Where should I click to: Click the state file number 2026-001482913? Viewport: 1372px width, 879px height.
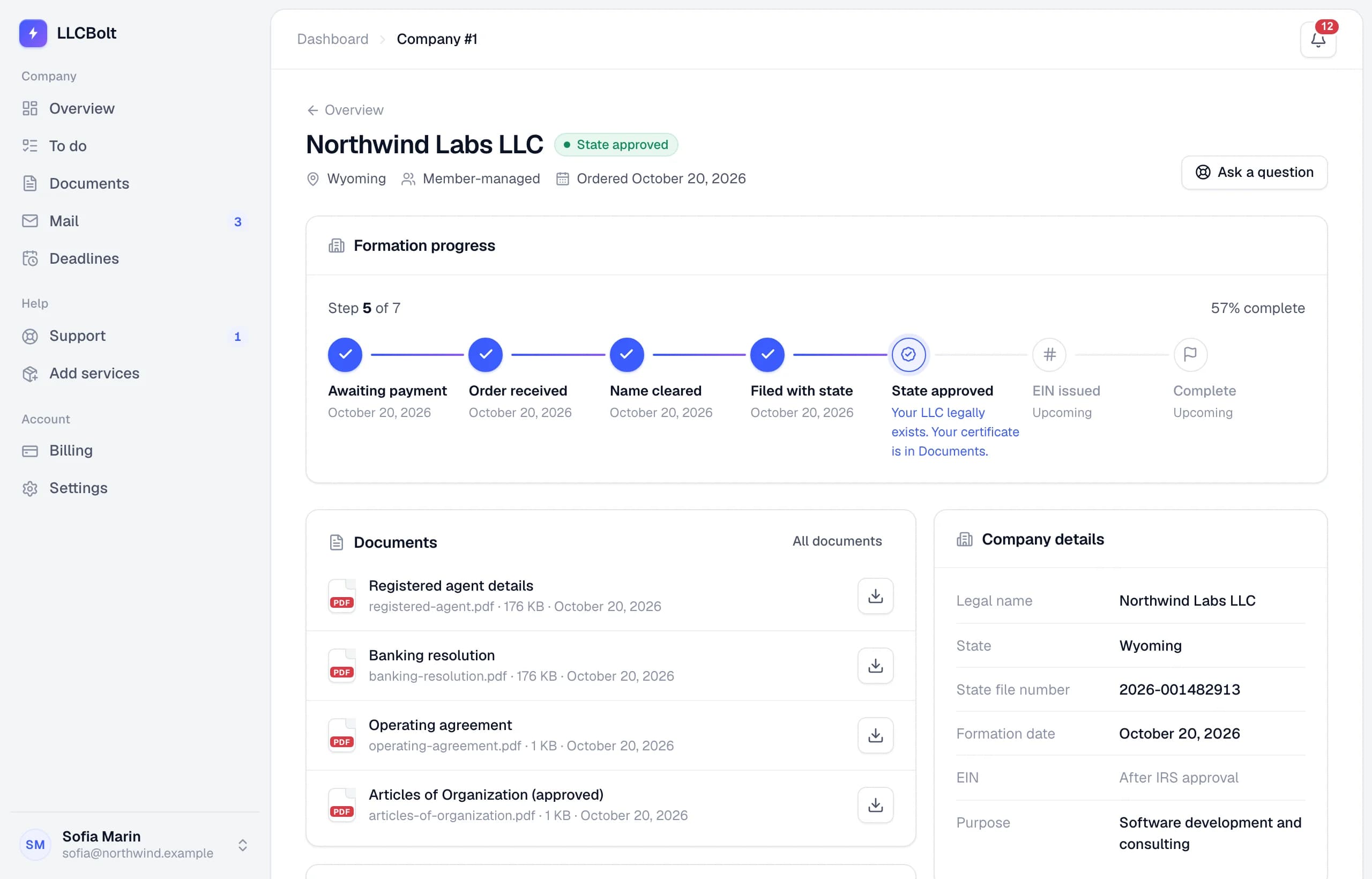click(x=1179, y=689)
